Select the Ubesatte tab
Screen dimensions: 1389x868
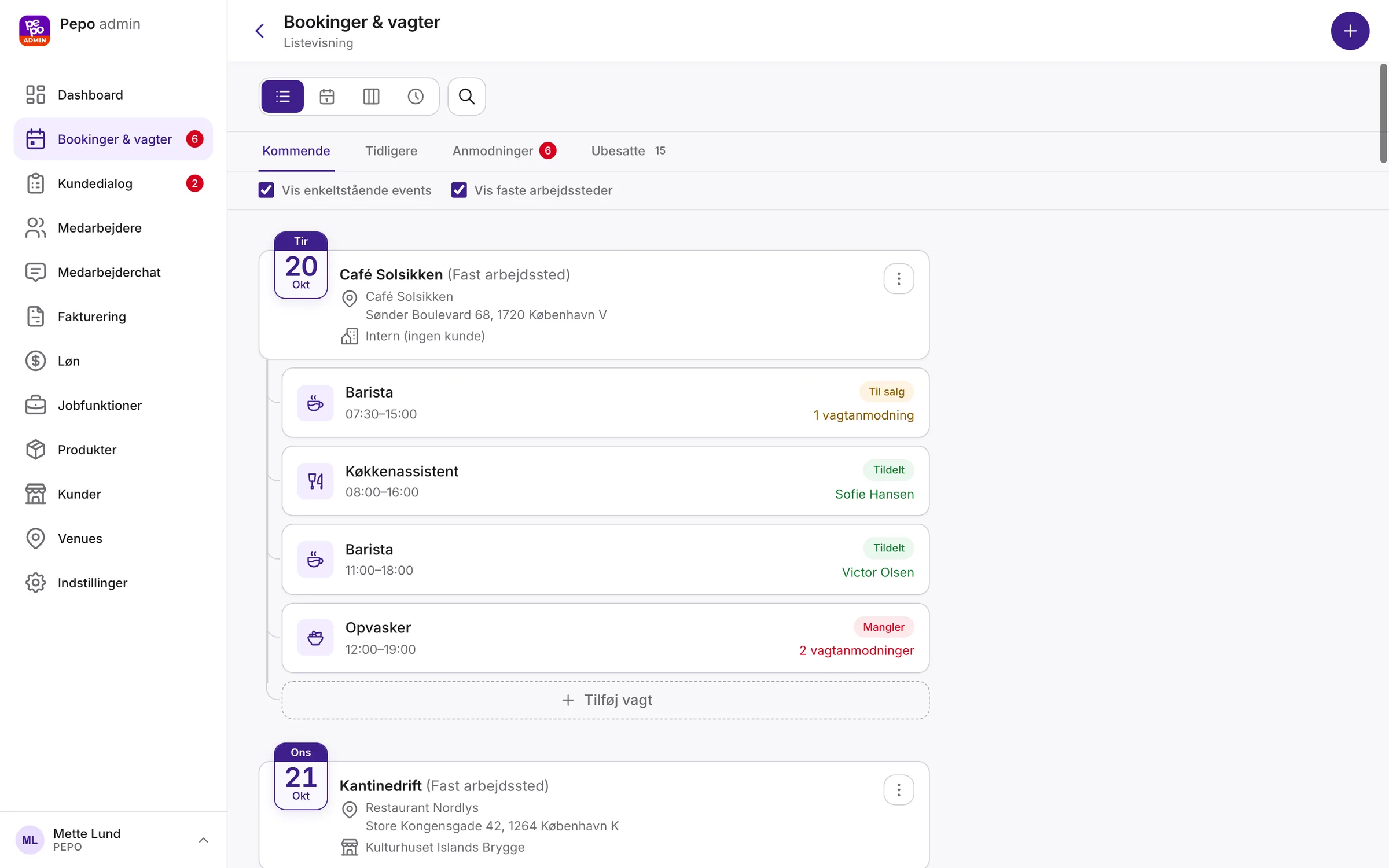click(628, 151)
